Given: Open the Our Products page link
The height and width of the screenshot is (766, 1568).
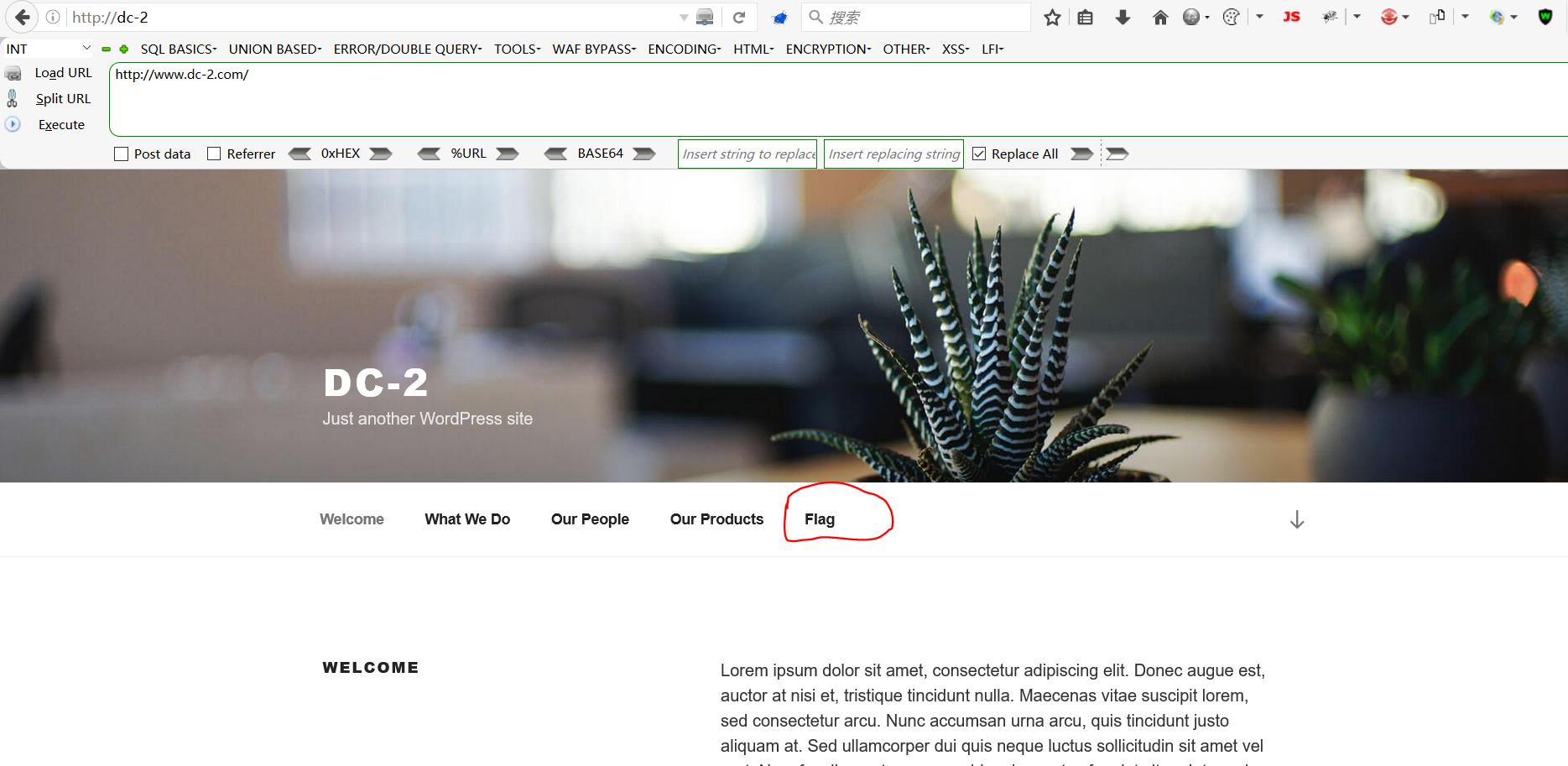Looking at the screenshot, I should click(x=716, y=518).
